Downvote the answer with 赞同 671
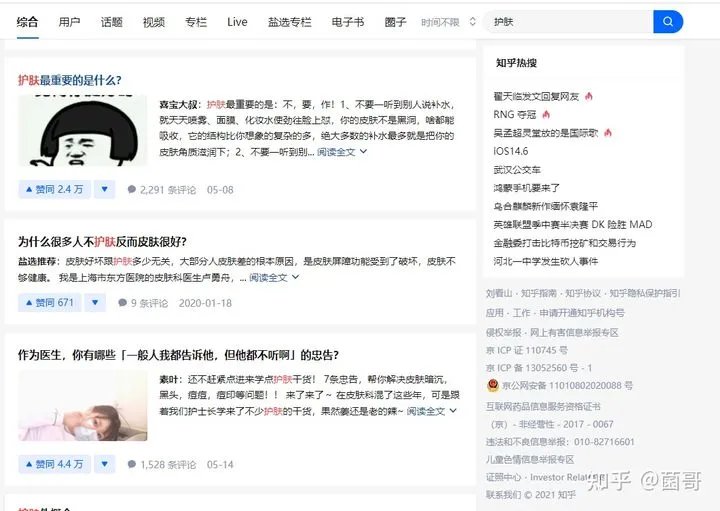 point(95,303)
